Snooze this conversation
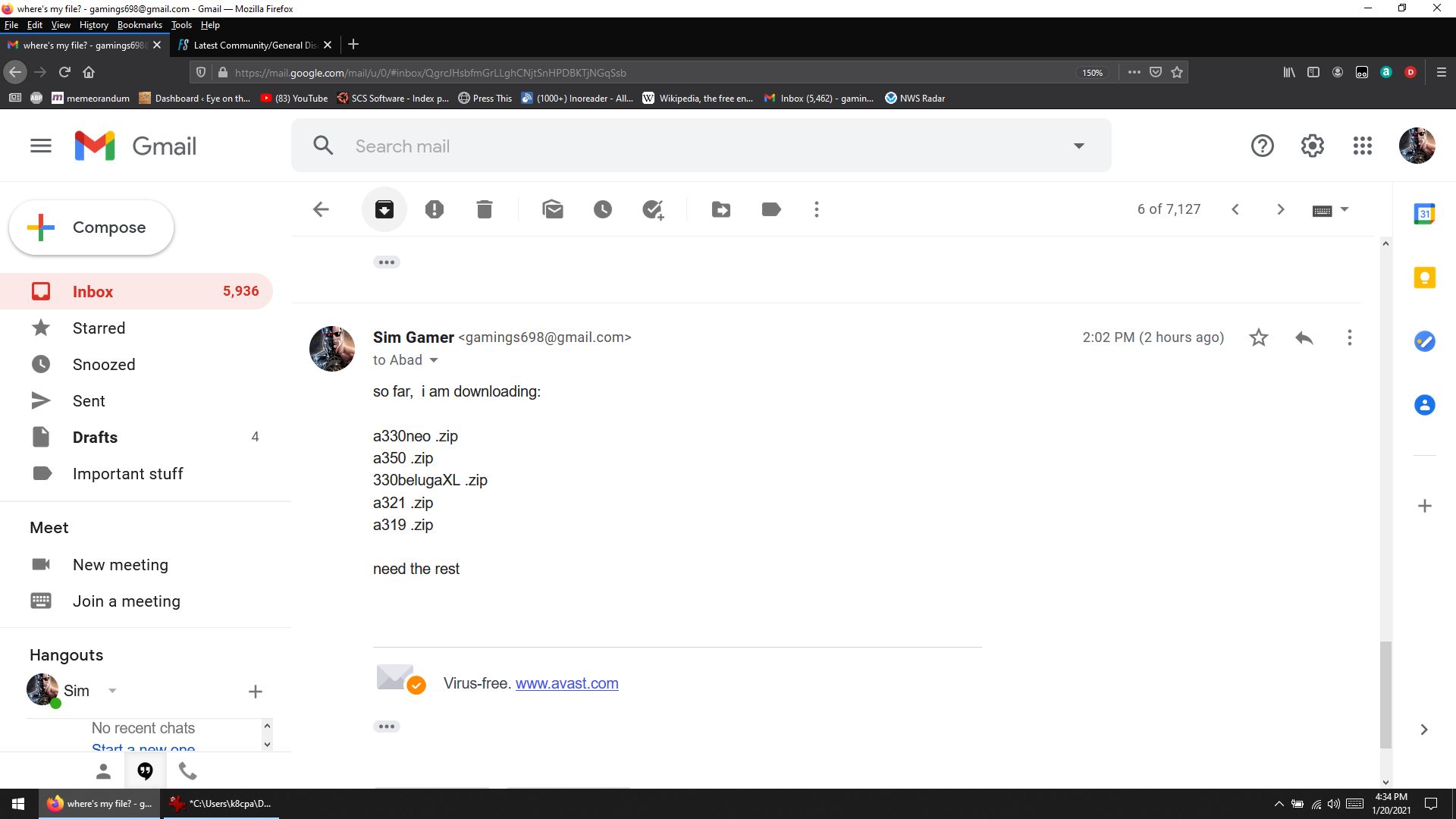 tap(603, 209)
